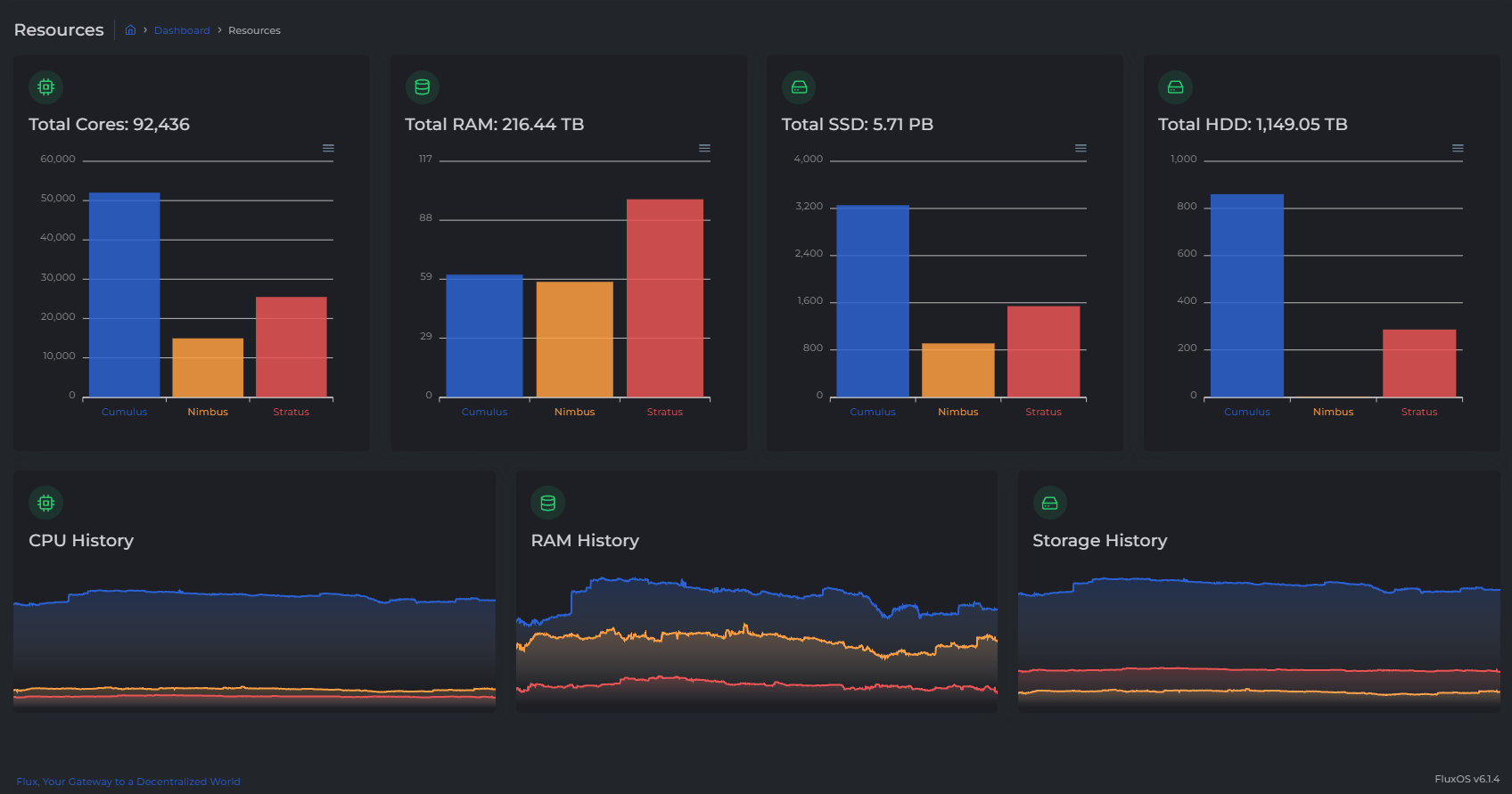Image resolution: width=1512 pixels, height=794 pixels.
Task: Click the blue Cumulus bar in Total Cores chart
Action: [125, 294]
